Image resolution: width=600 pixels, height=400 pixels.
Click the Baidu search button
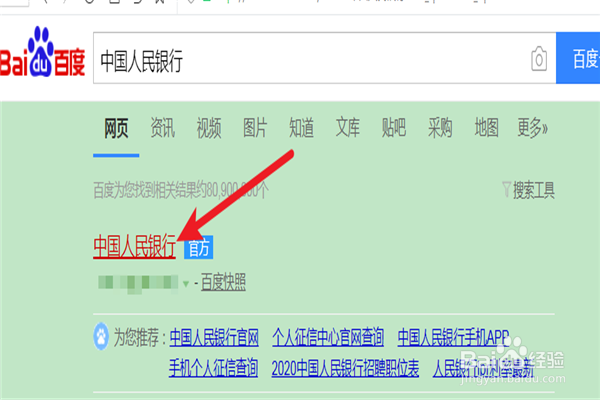click(x=578, y=58)
